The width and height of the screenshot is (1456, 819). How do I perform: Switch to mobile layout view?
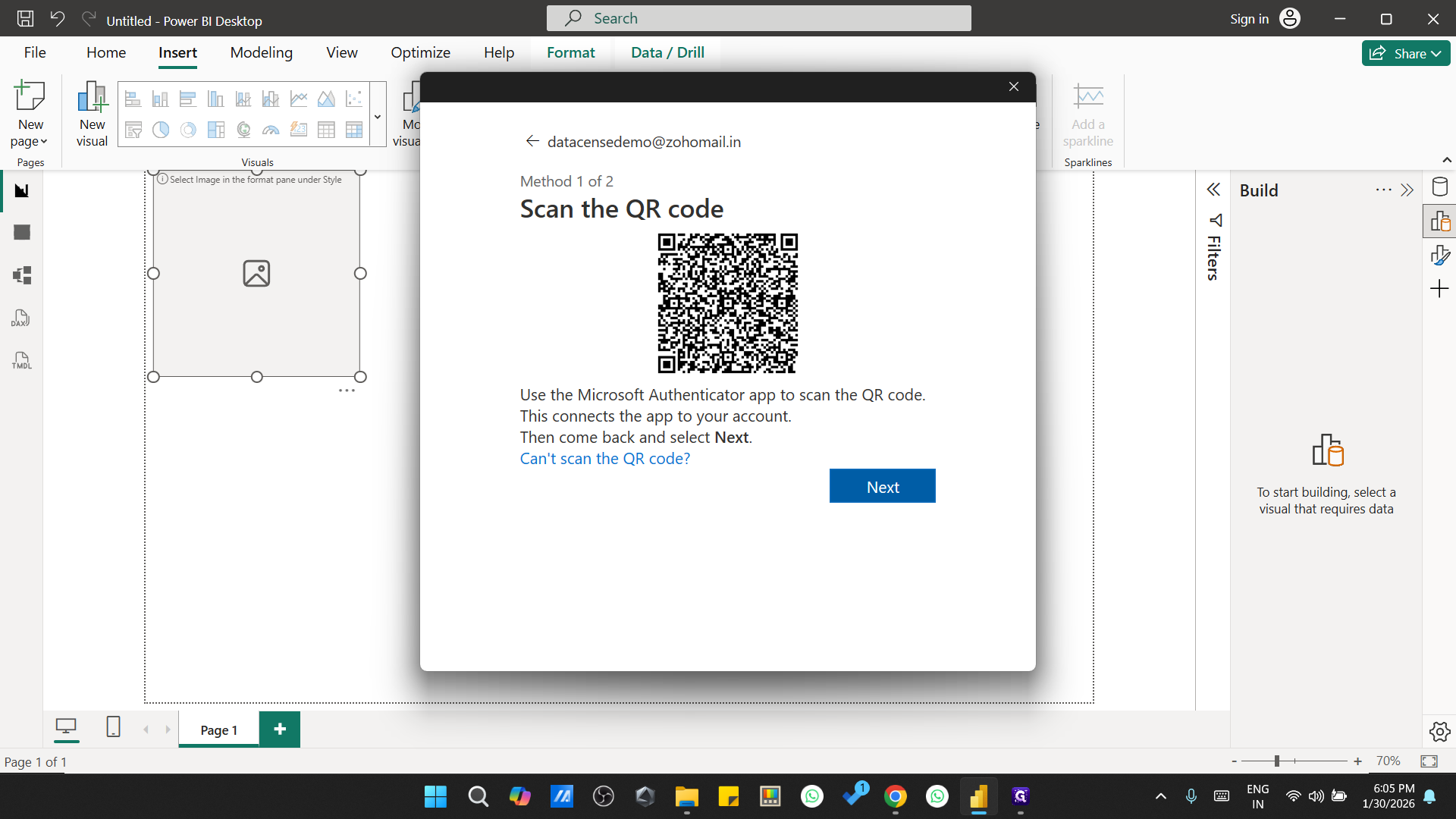[113, 727]
